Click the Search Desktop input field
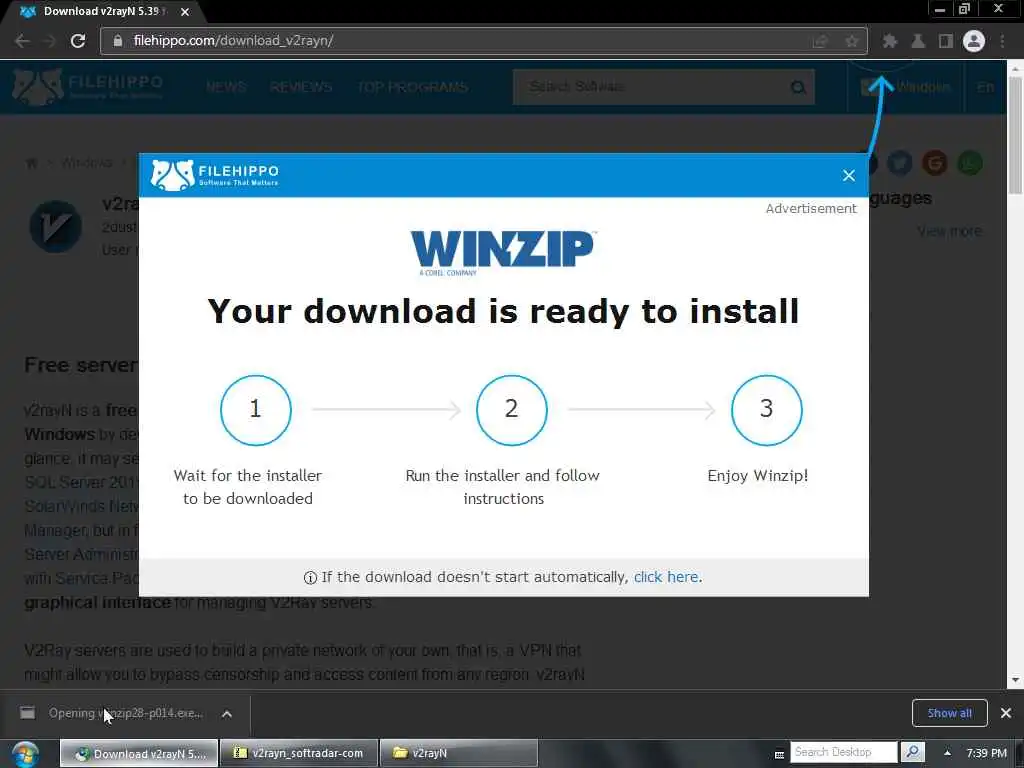 844,752
